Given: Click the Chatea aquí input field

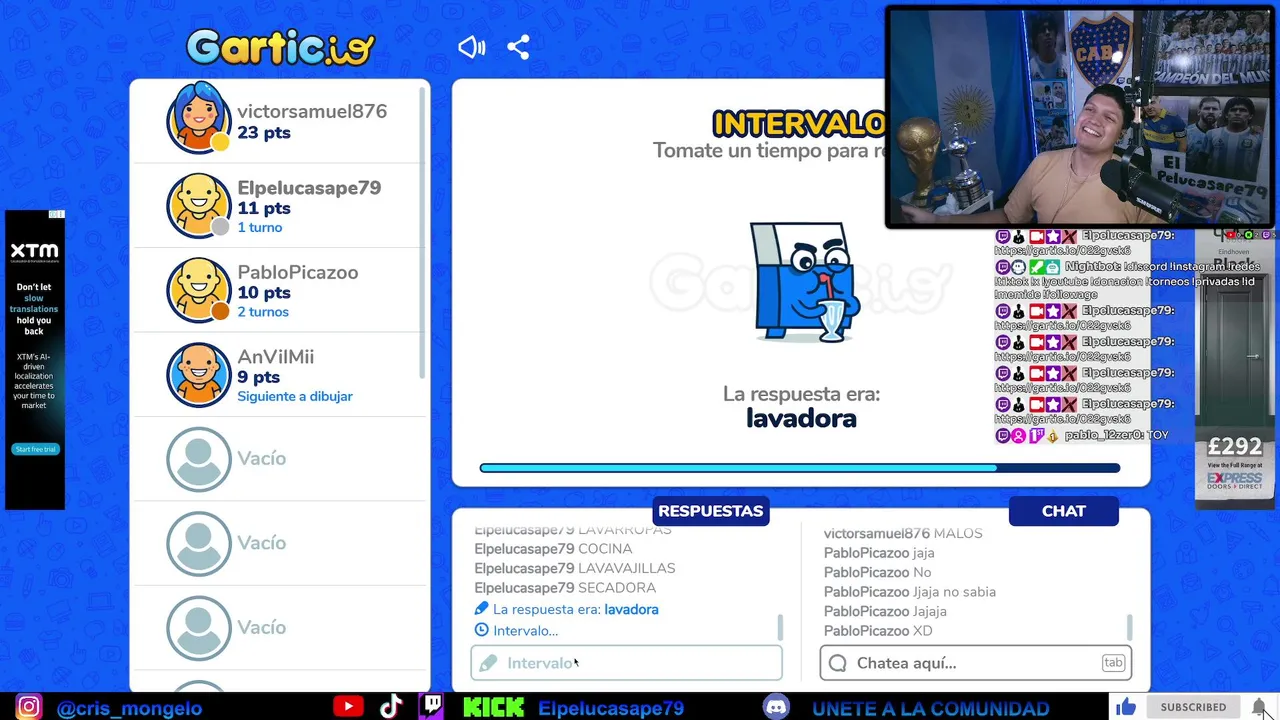Looking at the screenshot, I should (x=975, y=663).
